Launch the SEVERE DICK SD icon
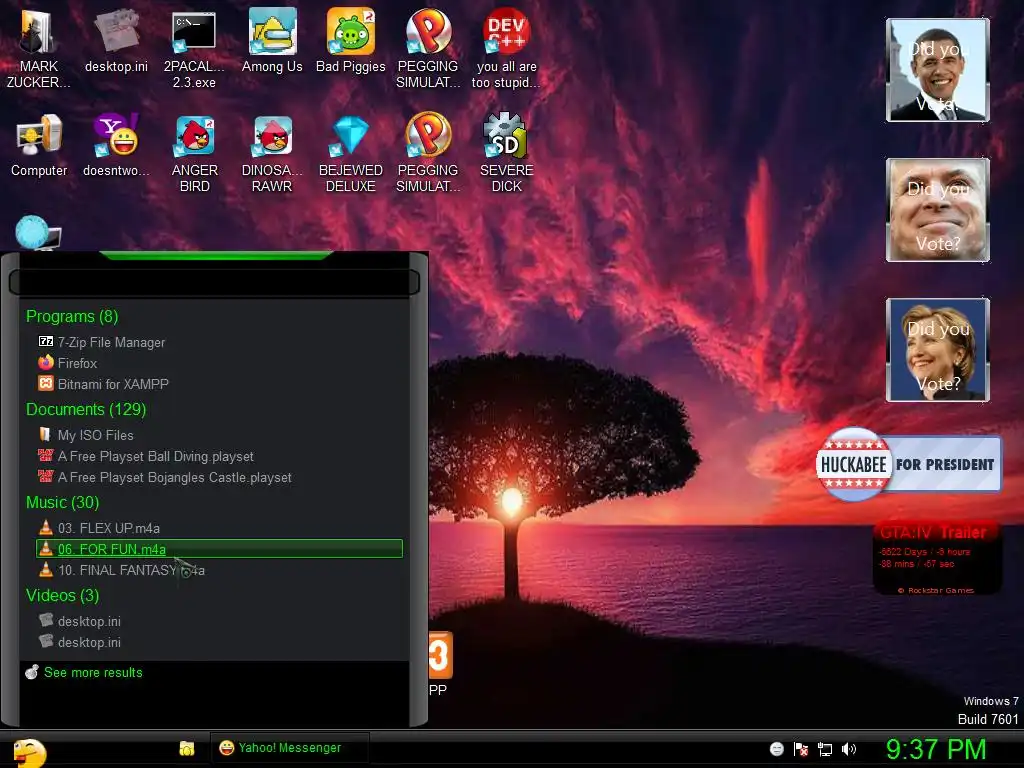1024x768 pixels. [506, 153]
